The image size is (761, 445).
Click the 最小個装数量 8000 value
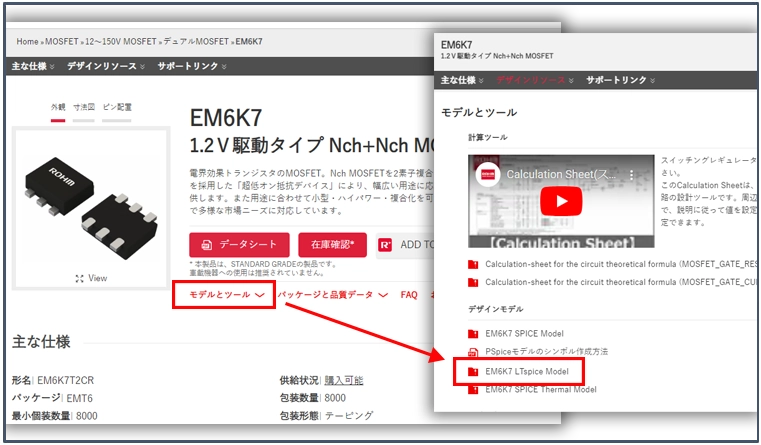point(87,416)
